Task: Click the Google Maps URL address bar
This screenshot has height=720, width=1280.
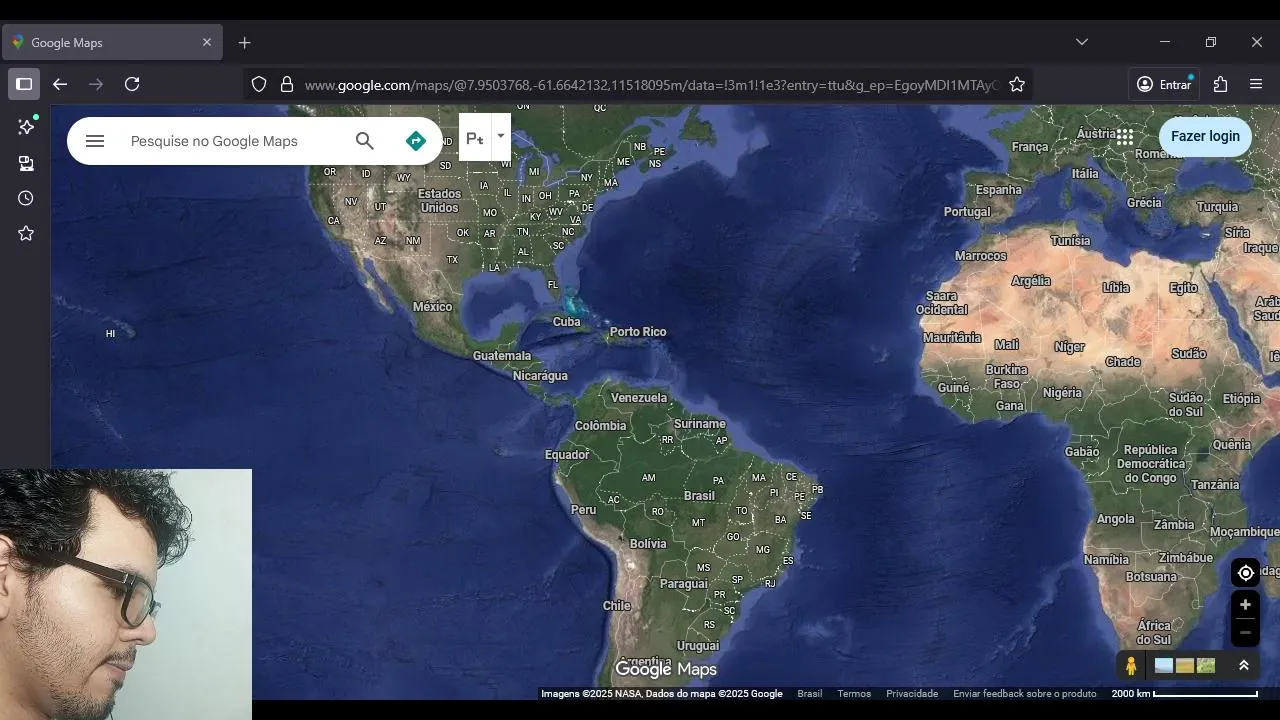Action: (650, 85)
